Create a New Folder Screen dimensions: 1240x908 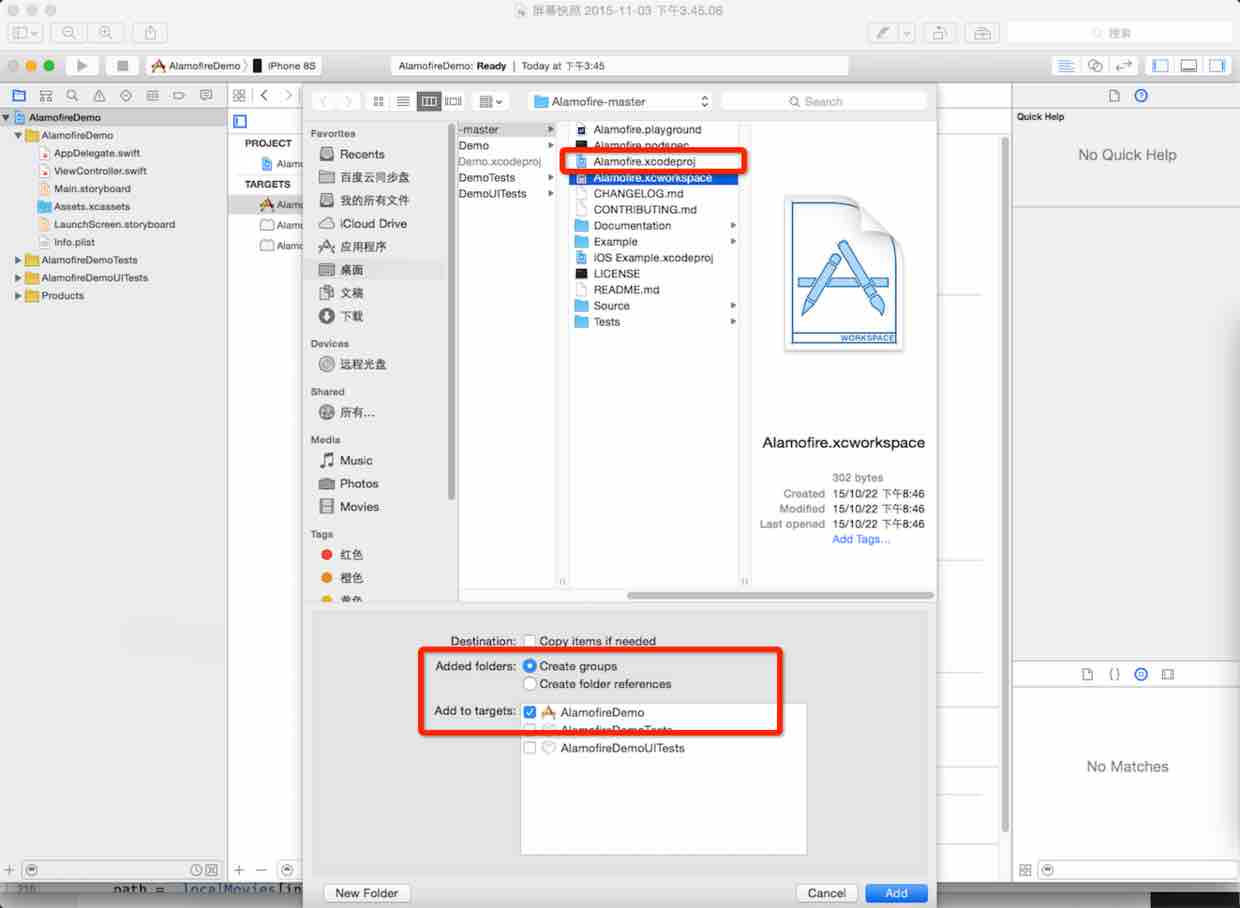point(367,893)
